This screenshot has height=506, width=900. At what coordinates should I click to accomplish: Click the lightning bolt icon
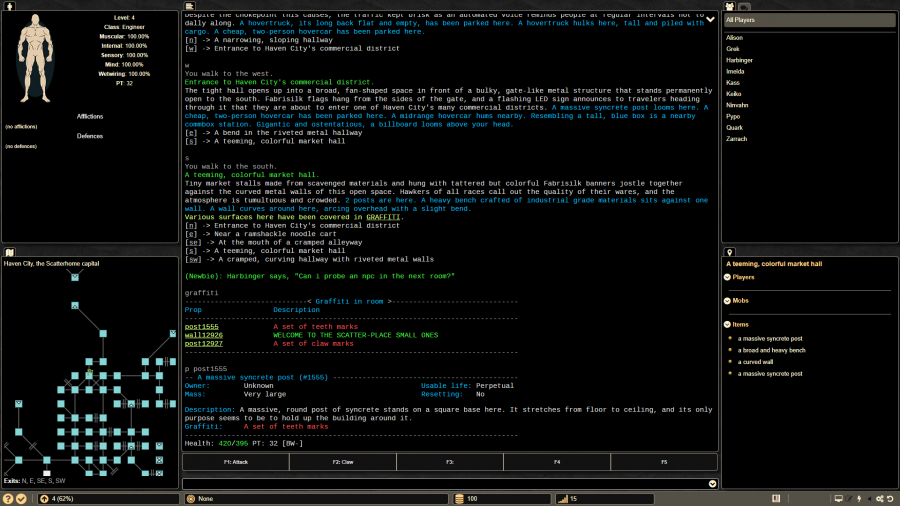click(x=859, y=499)
